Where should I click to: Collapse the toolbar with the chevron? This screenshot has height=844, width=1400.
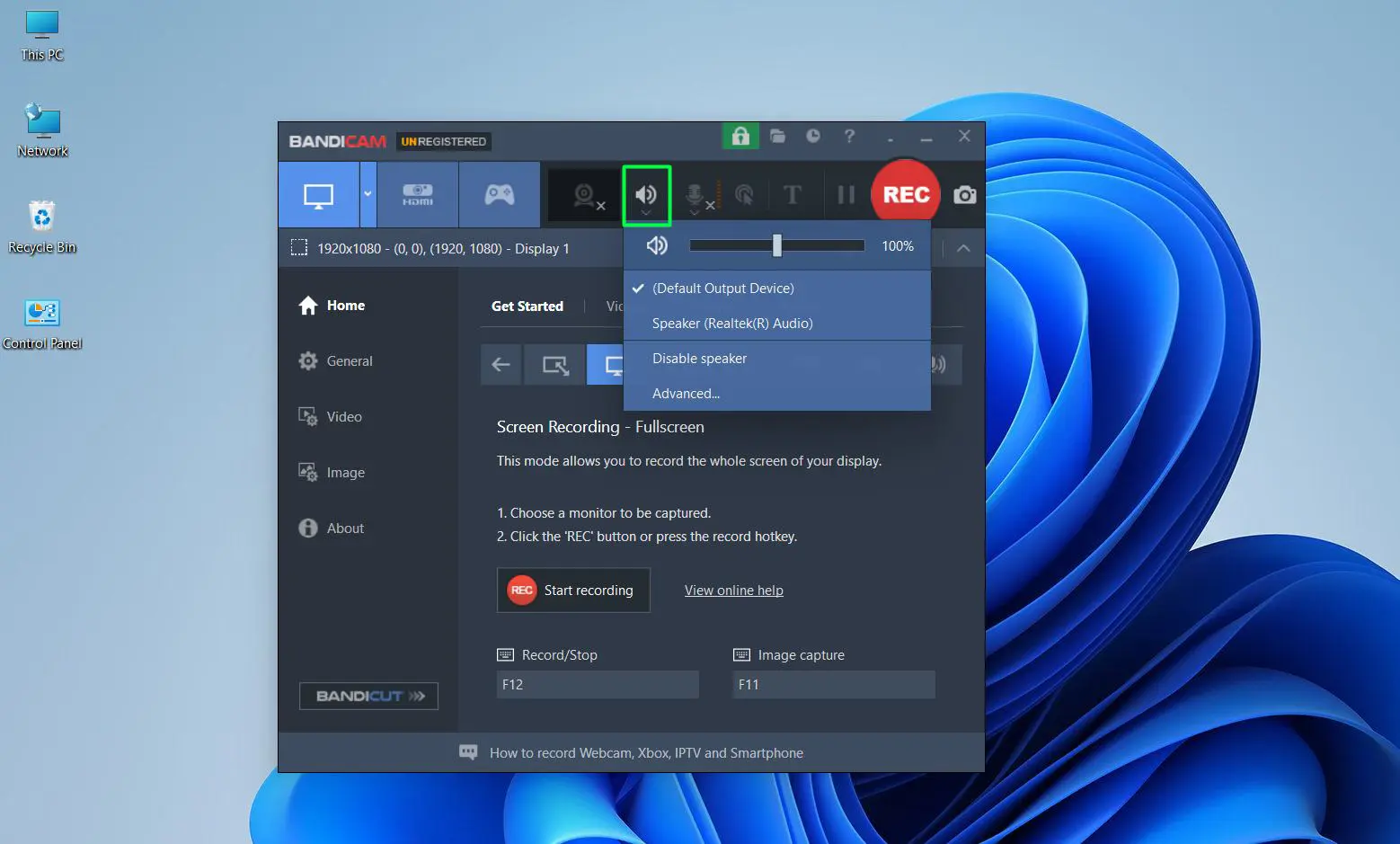click(962, 248)
